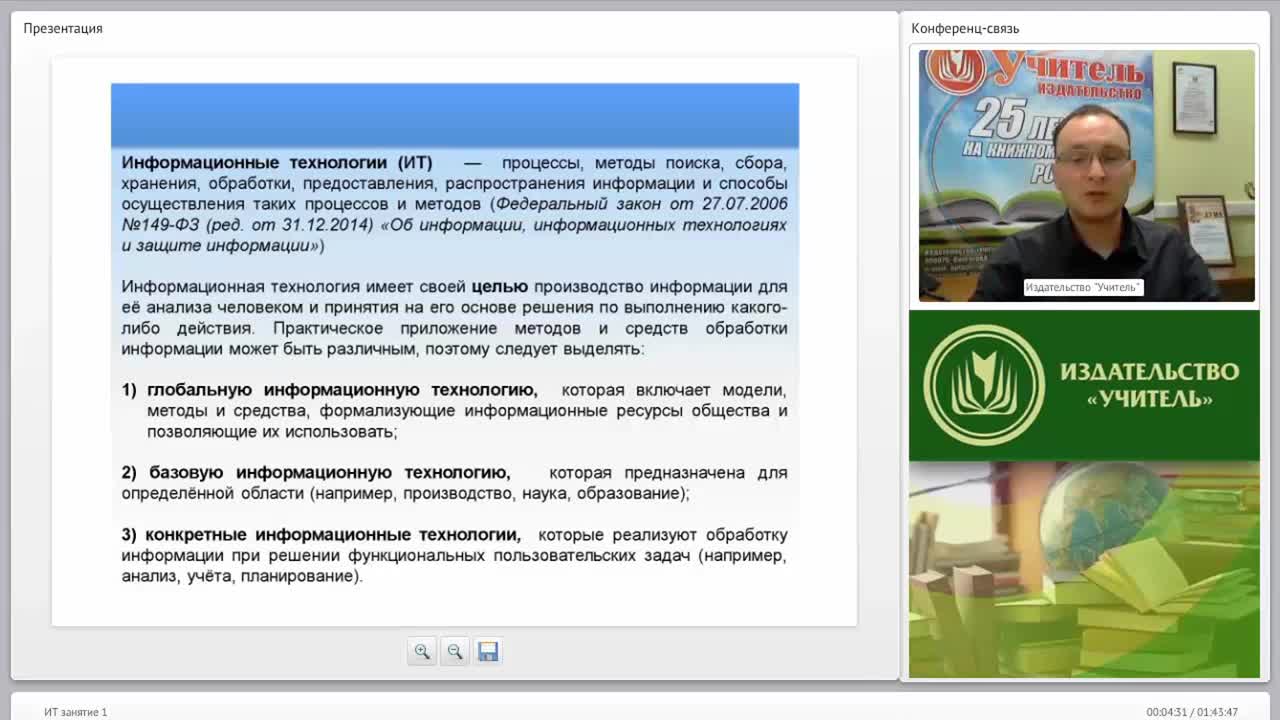Image resolution: width=1280 pixels, height=720 pixels.
Task: Save the presentation with floppy disk icon
Action: (x=488, y=652)
